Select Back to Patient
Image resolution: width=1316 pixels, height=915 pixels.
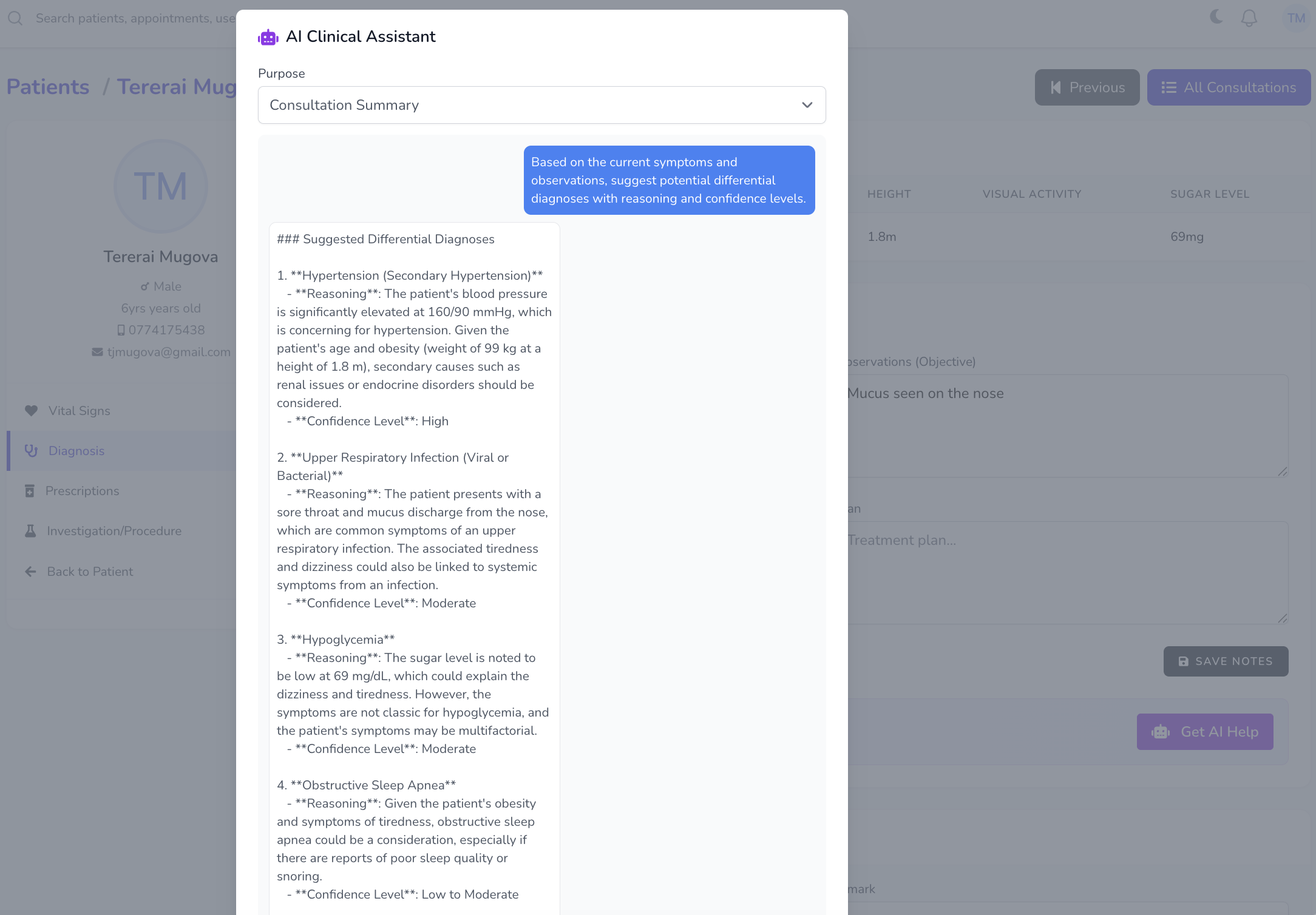(89, 571)
